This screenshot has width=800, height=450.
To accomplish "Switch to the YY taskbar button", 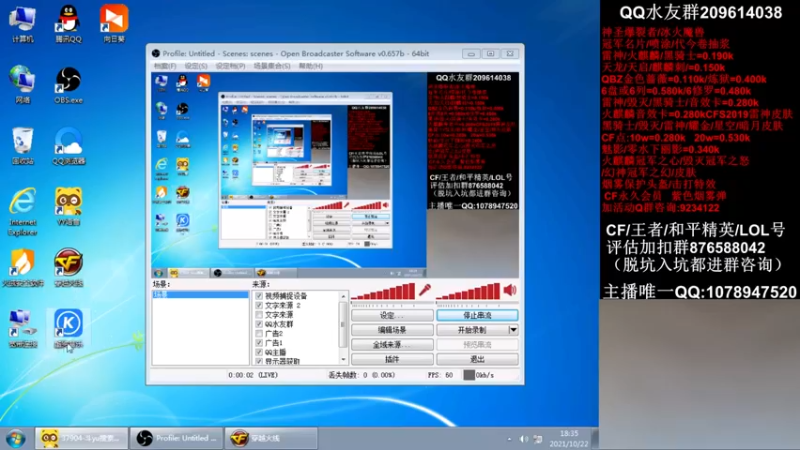I will pos(81,438).
